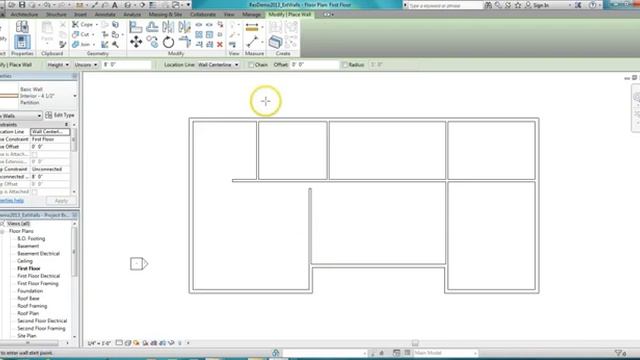Click the Apply button in Properties palette

pyautogui.click(x=61, y=201)
